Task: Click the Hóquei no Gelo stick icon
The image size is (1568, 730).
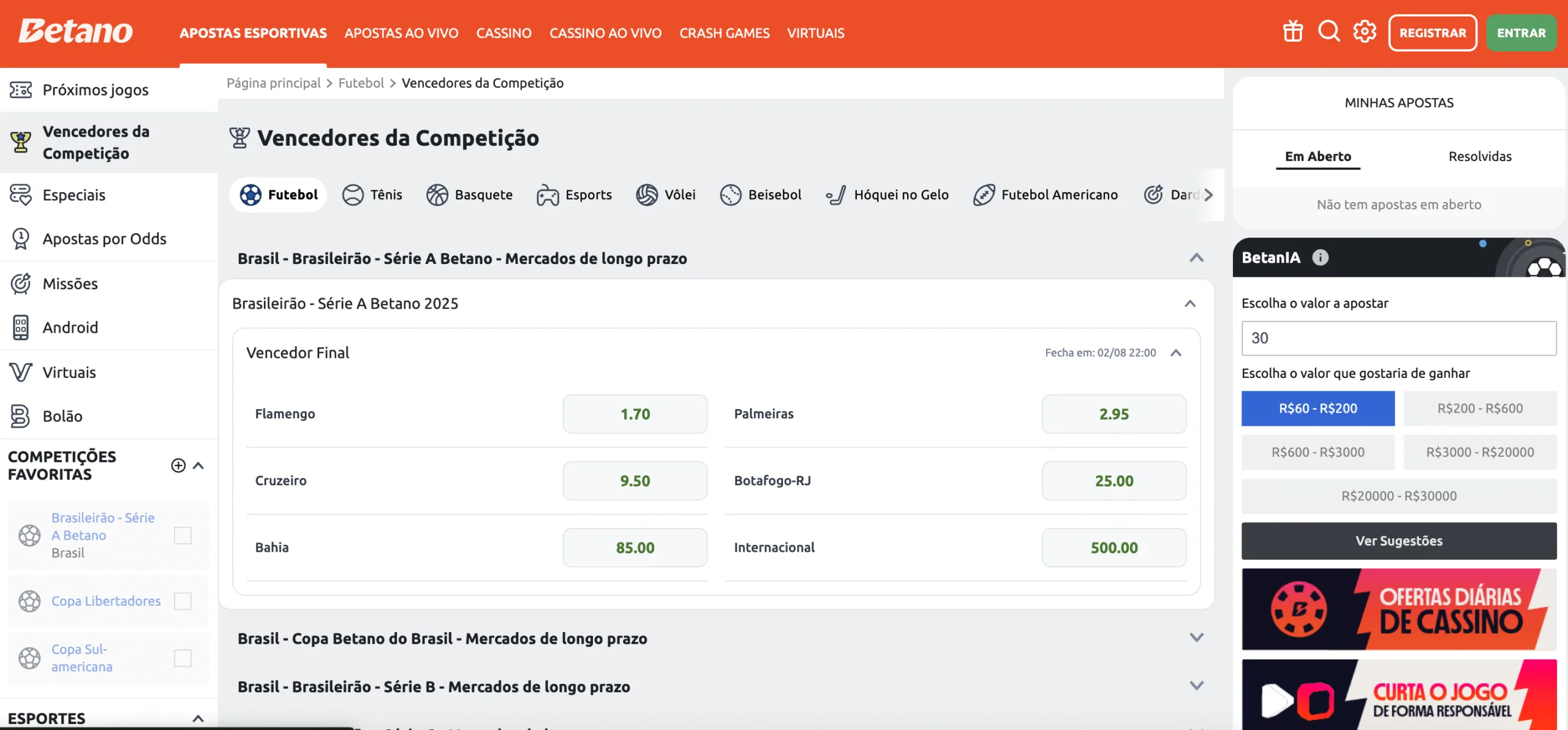Action: [837, 195]
